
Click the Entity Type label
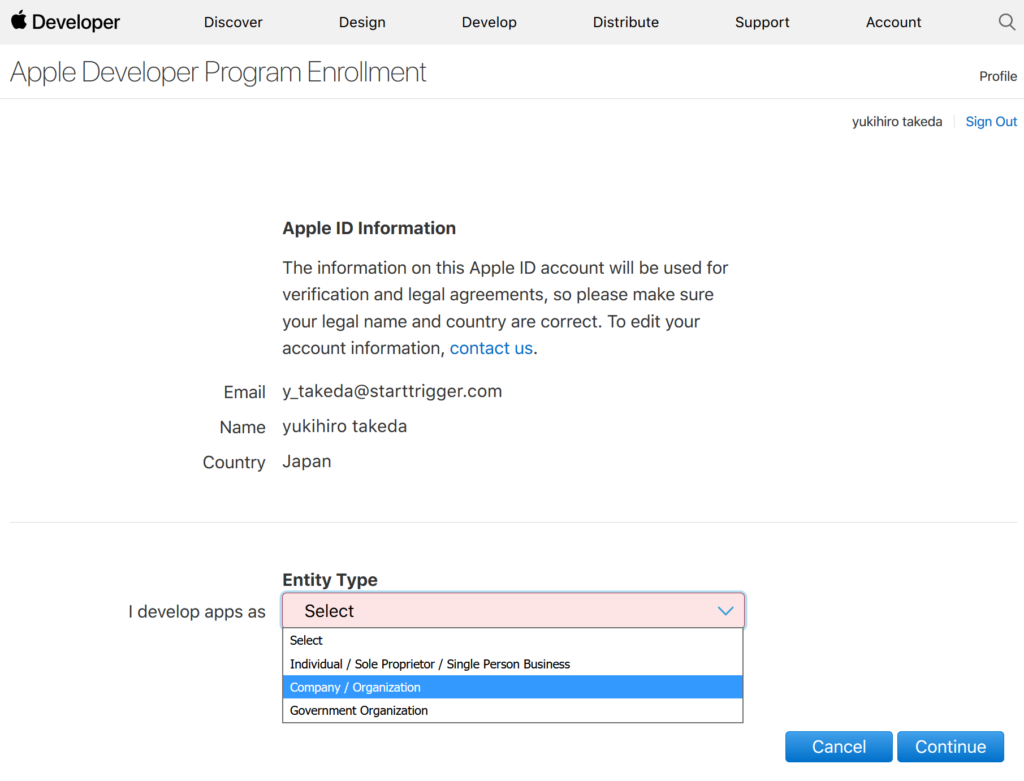click(330, 580)
